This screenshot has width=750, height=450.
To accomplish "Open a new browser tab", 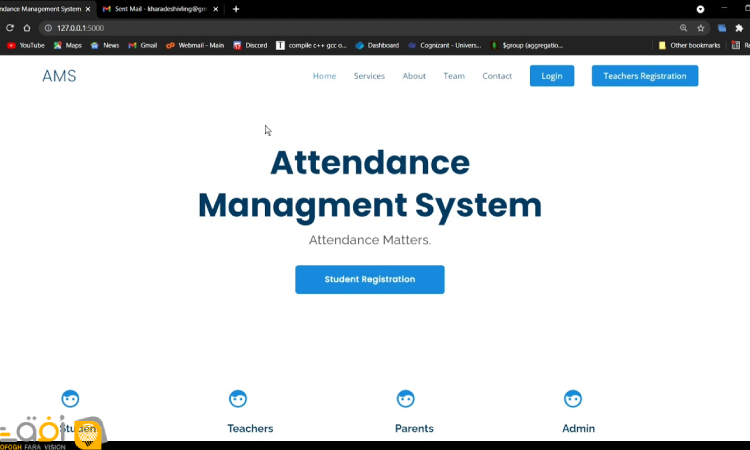I will pos(236,9).
